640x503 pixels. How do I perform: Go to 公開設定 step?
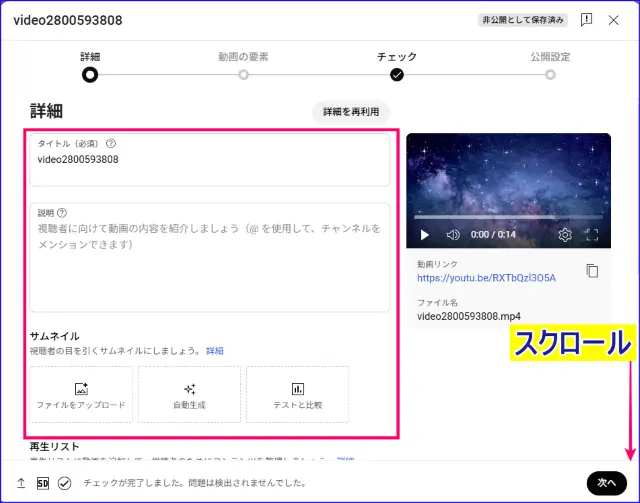click(x=550, y=74)
